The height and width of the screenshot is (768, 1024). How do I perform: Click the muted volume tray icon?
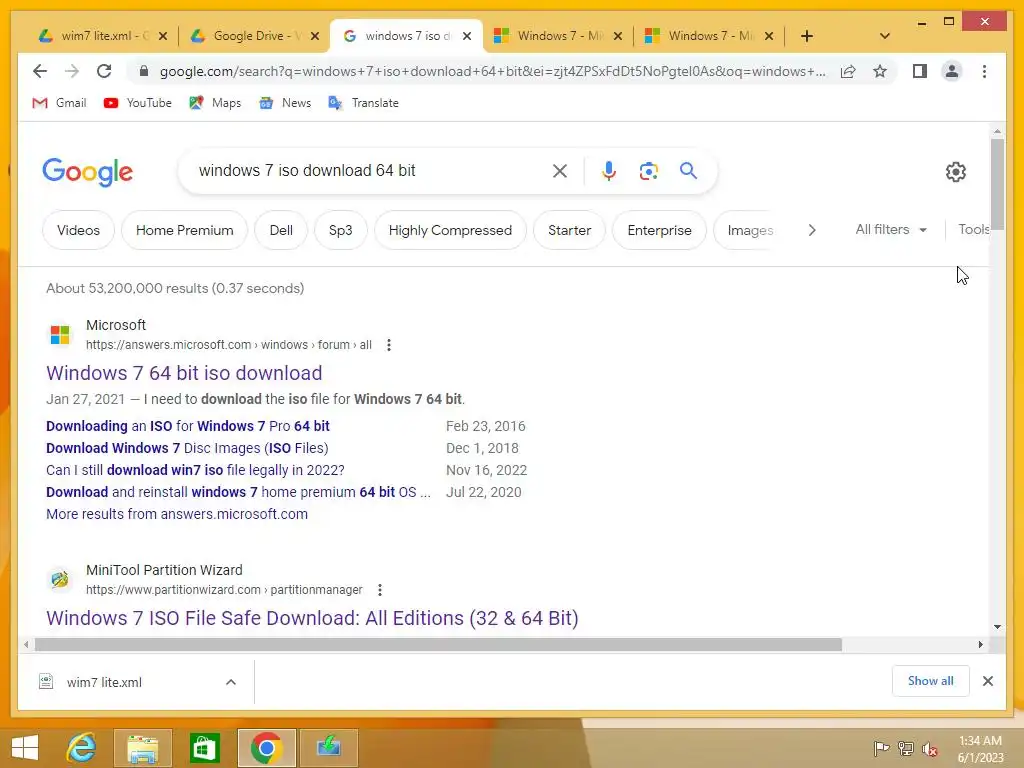[930, 748]
